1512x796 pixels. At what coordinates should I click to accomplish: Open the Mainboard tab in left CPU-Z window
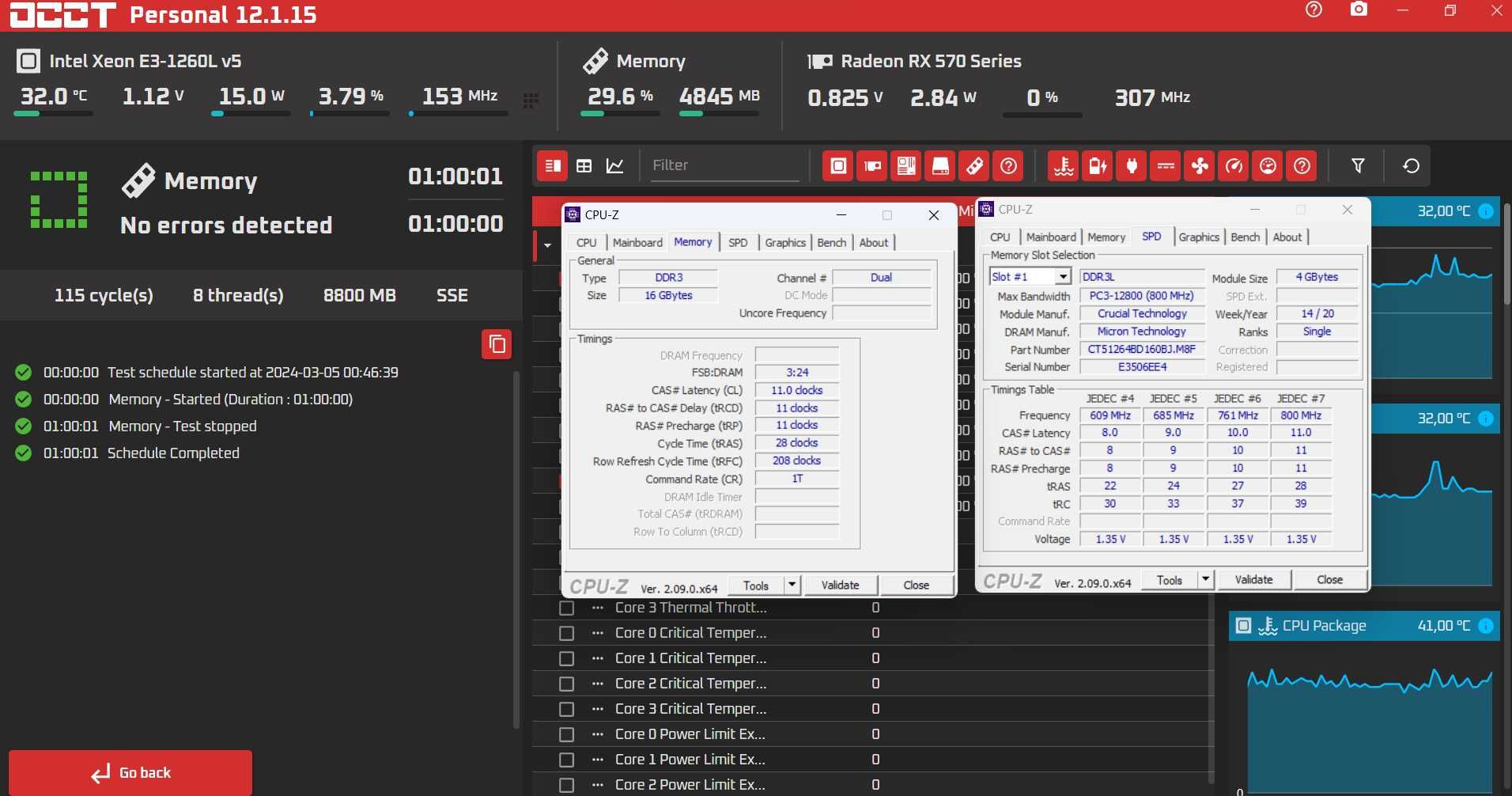tap(637, 243)
